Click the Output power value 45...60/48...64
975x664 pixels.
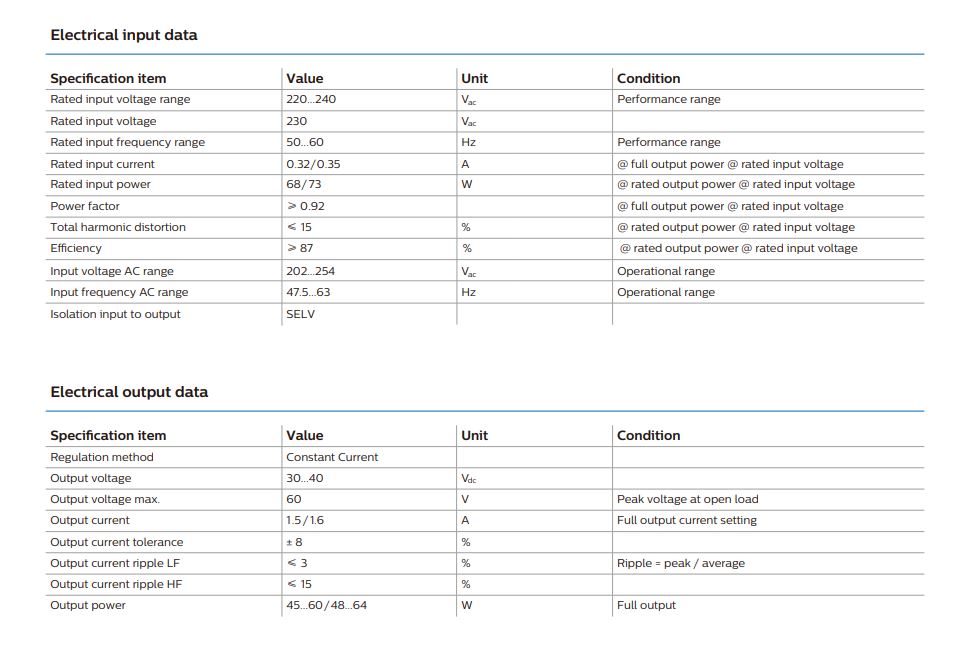[x=326, y=605]
